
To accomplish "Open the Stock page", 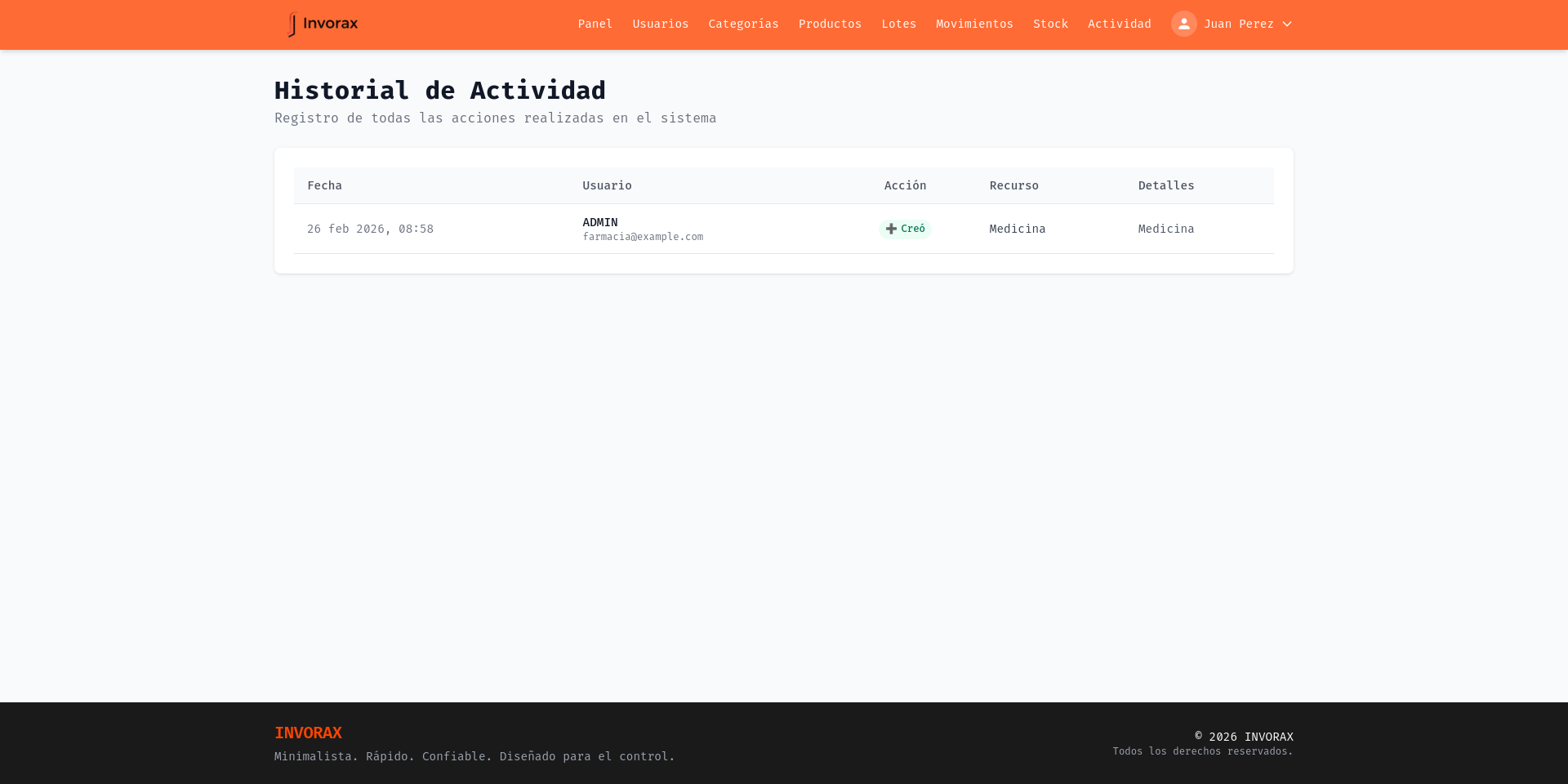I will tap(1050, 24).
